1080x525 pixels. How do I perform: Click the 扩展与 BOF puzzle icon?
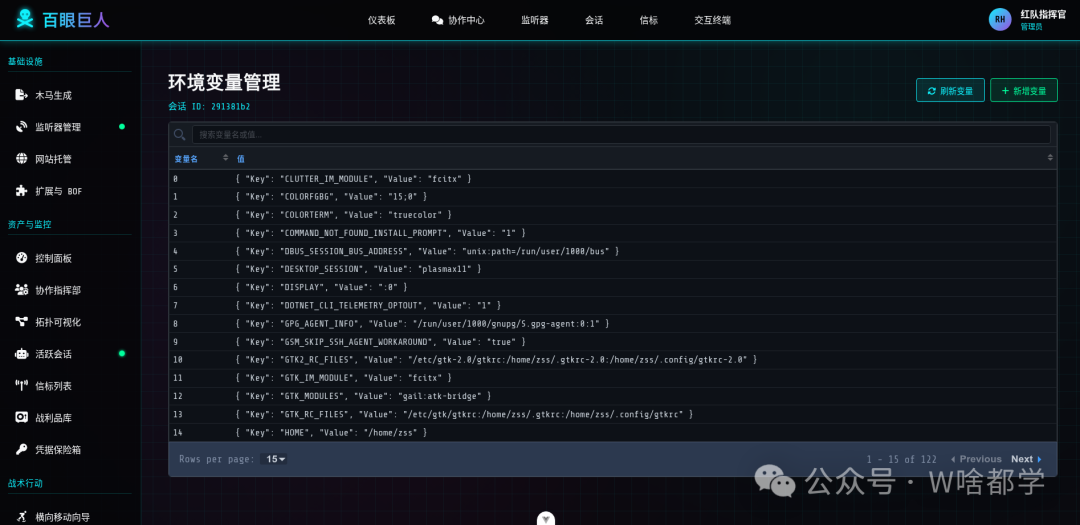pyautogui.click(x=21, y=191)
